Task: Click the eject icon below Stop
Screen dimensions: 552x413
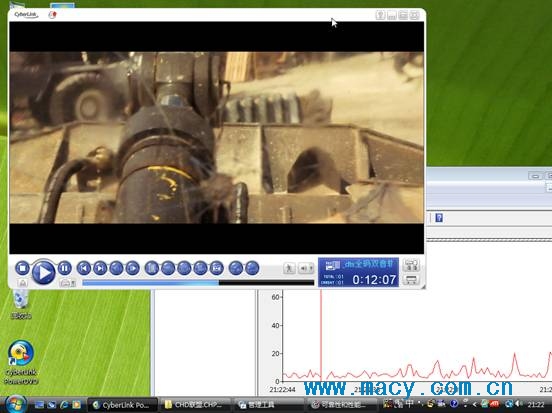Action: pos(22,283)
